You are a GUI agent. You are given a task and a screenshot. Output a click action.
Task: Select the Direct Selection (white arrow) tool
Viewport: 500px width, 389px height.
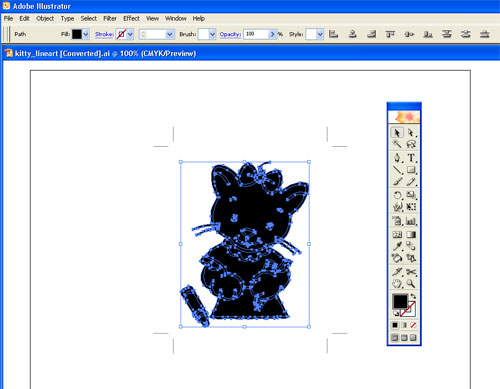[x=411, y=133]
